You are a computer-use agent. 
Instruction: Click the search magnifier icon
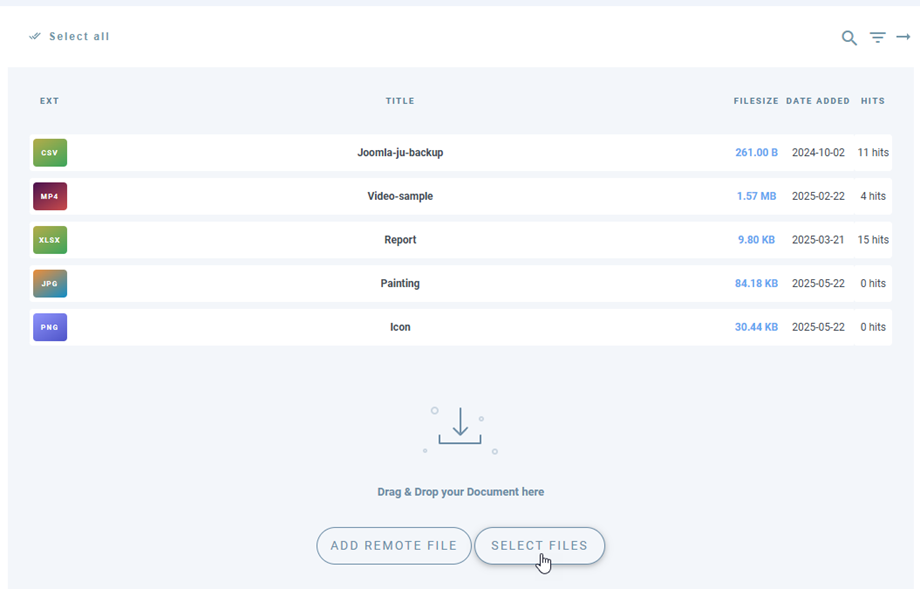[849, 38]
